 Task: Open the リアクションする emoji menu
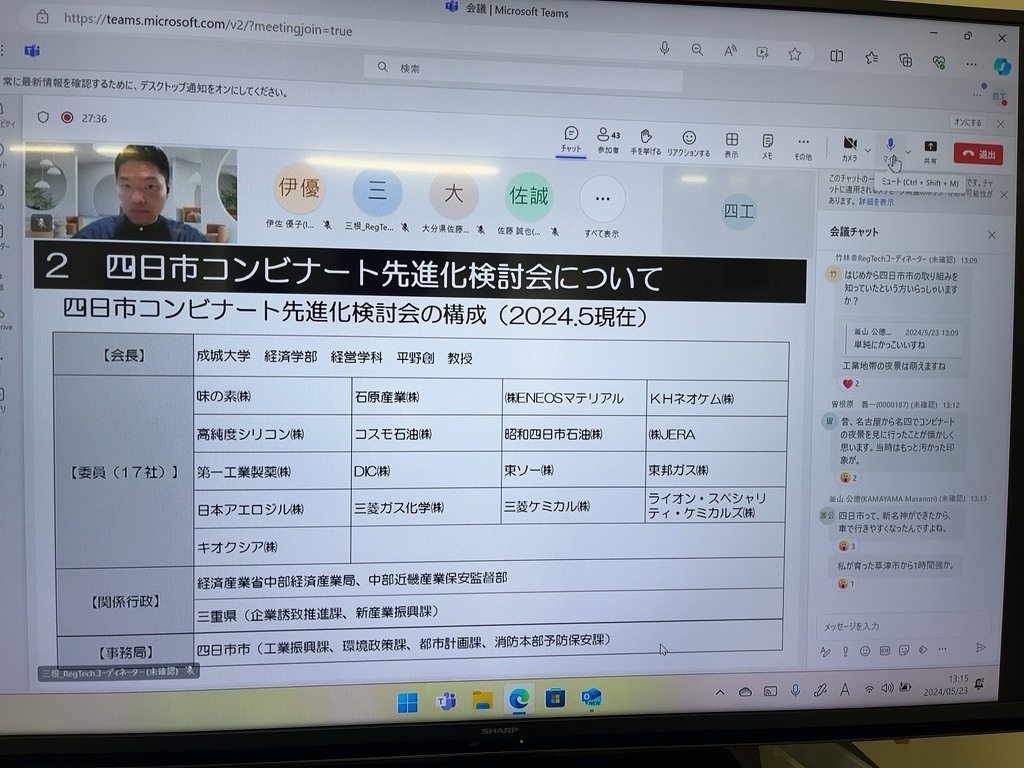tap(688, 143)
